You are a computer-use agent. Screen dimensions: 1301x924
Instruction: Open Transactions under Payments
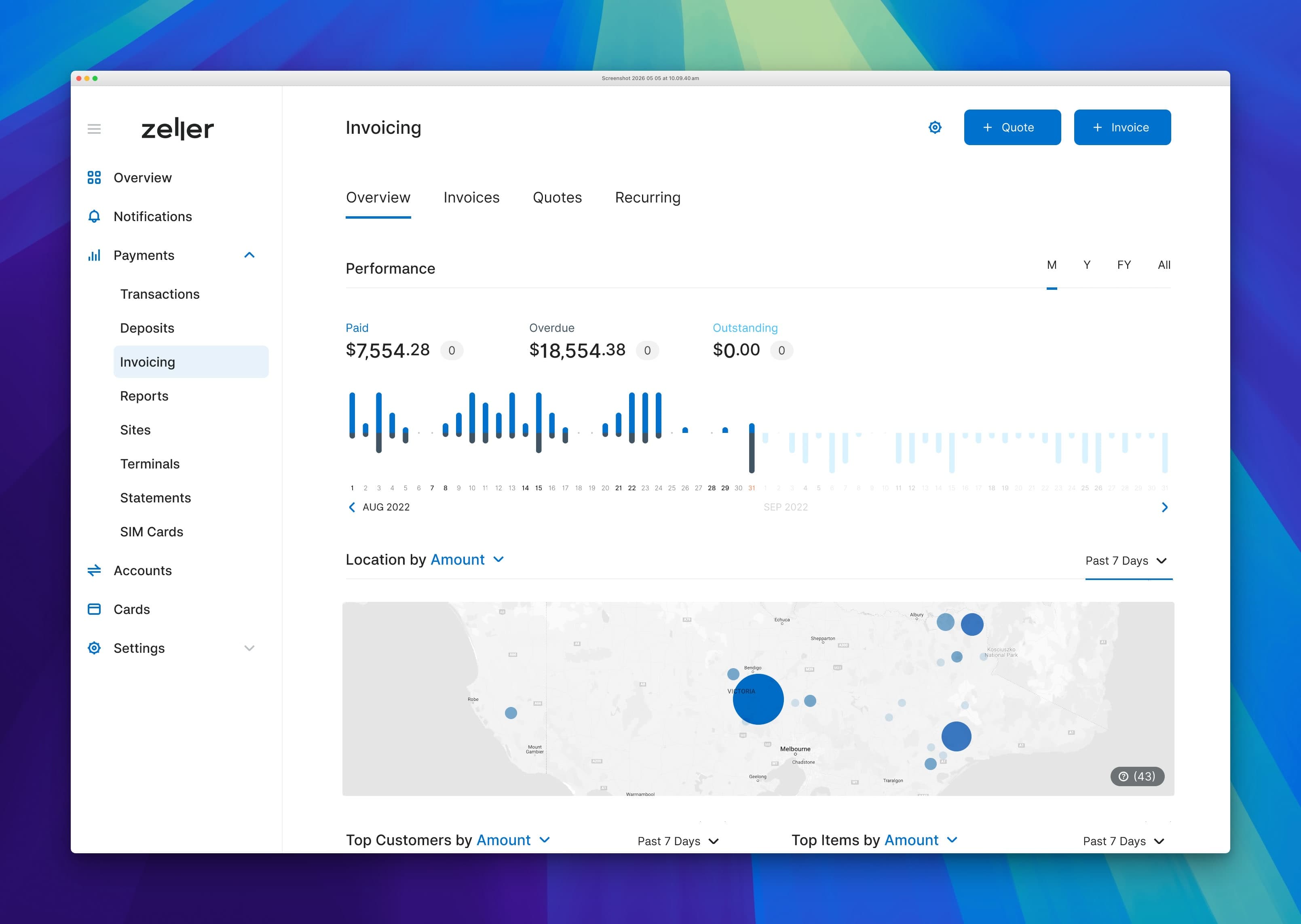[160, 294]
